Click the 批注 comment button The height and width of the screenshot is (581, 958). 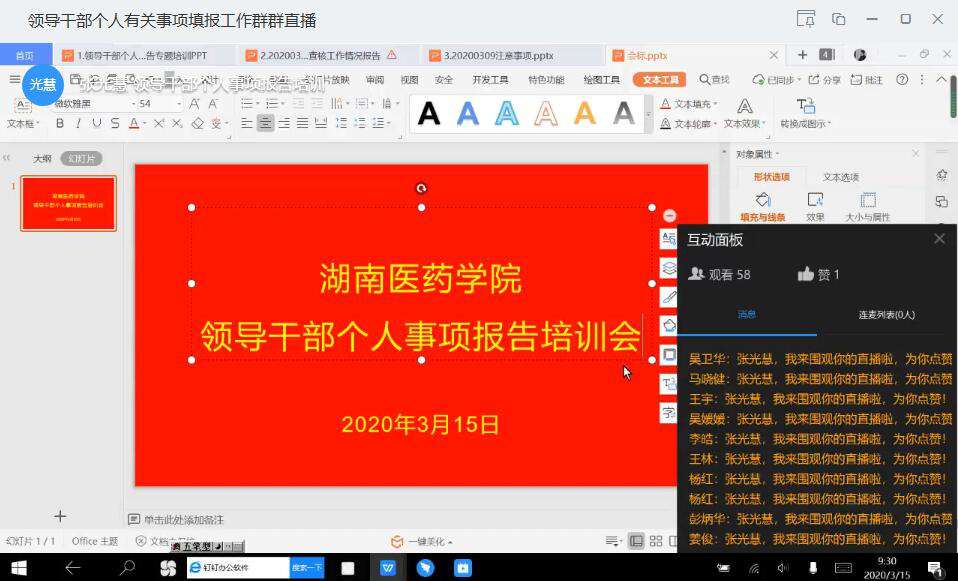(x=866, y=79)
